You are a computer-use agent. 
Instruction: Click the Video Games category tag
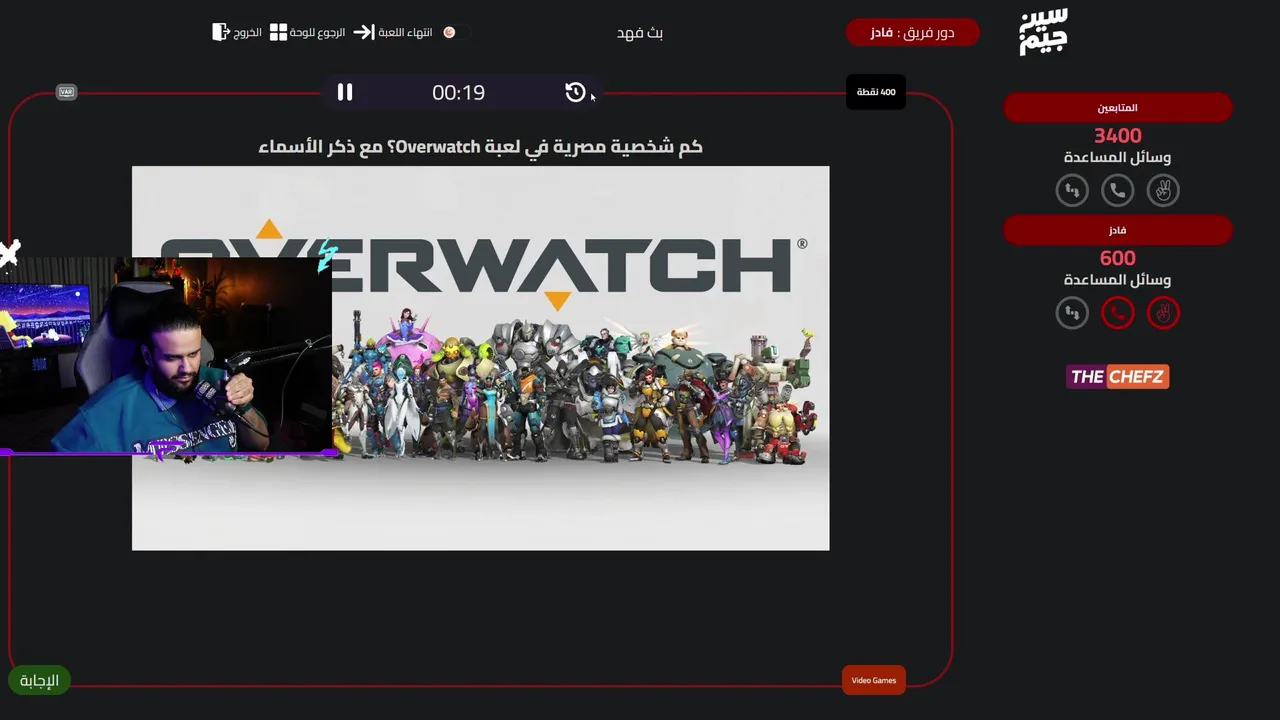click(874, 680)
